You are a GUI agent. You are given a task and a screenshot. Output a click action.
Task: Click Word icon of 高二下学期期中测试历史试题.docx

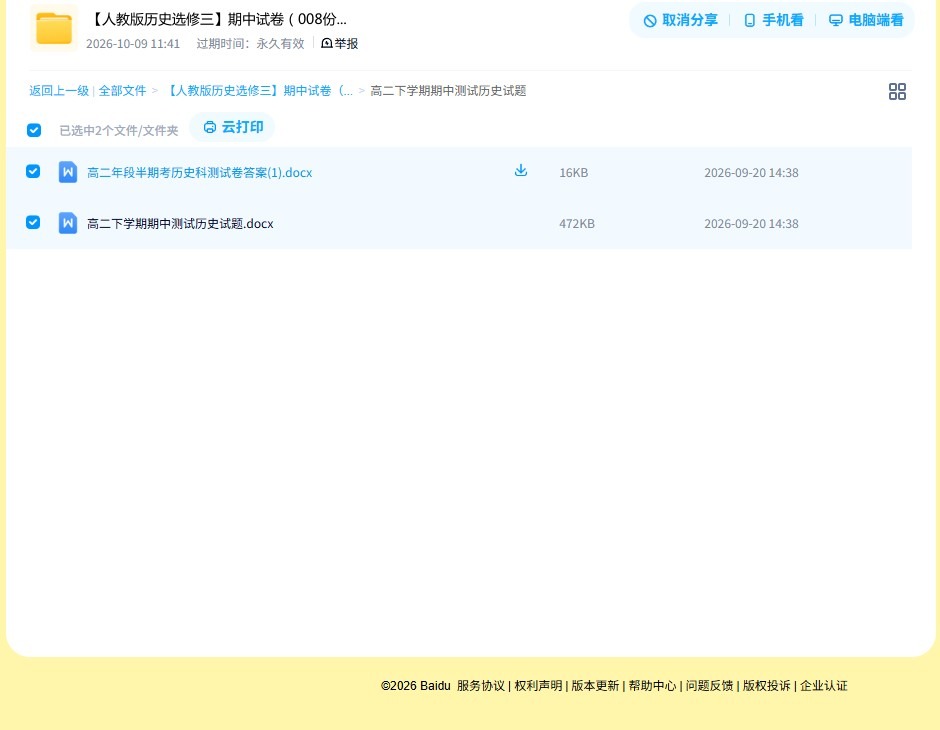pos(68,223)
